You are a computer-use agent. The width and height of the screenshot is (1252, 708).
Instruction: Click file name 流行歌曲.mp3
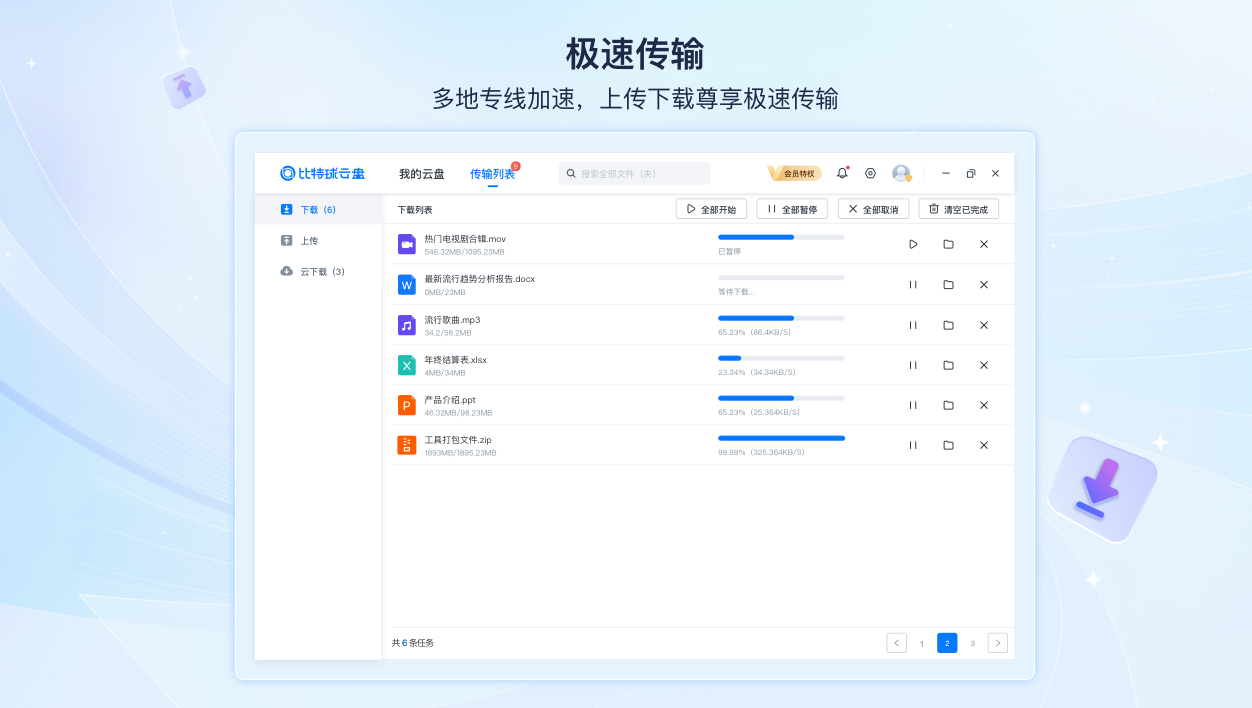(452, 320)
